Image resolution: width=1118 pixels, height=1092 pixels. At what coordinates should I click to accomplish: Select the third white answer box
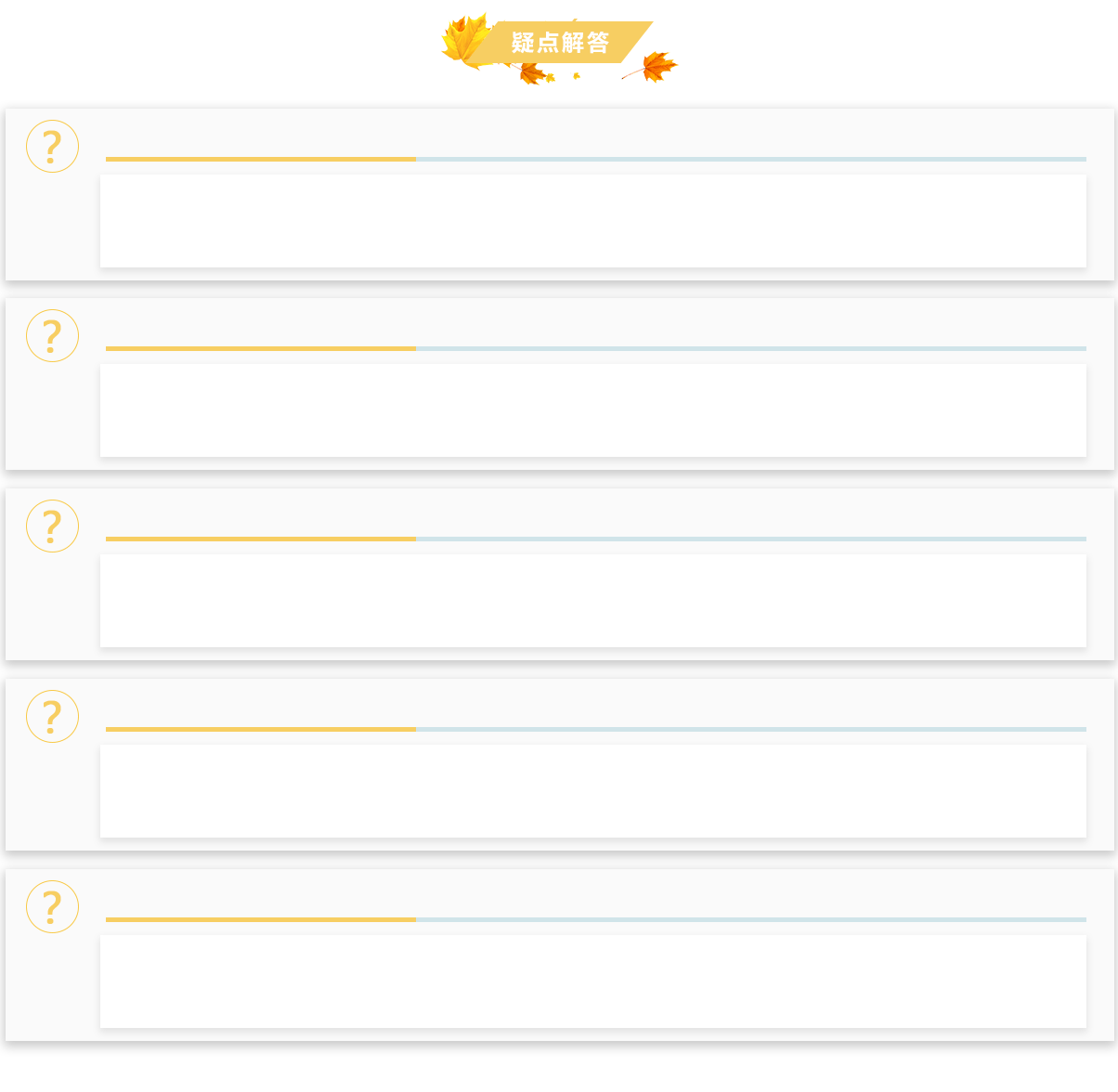(x=593, y=601)
